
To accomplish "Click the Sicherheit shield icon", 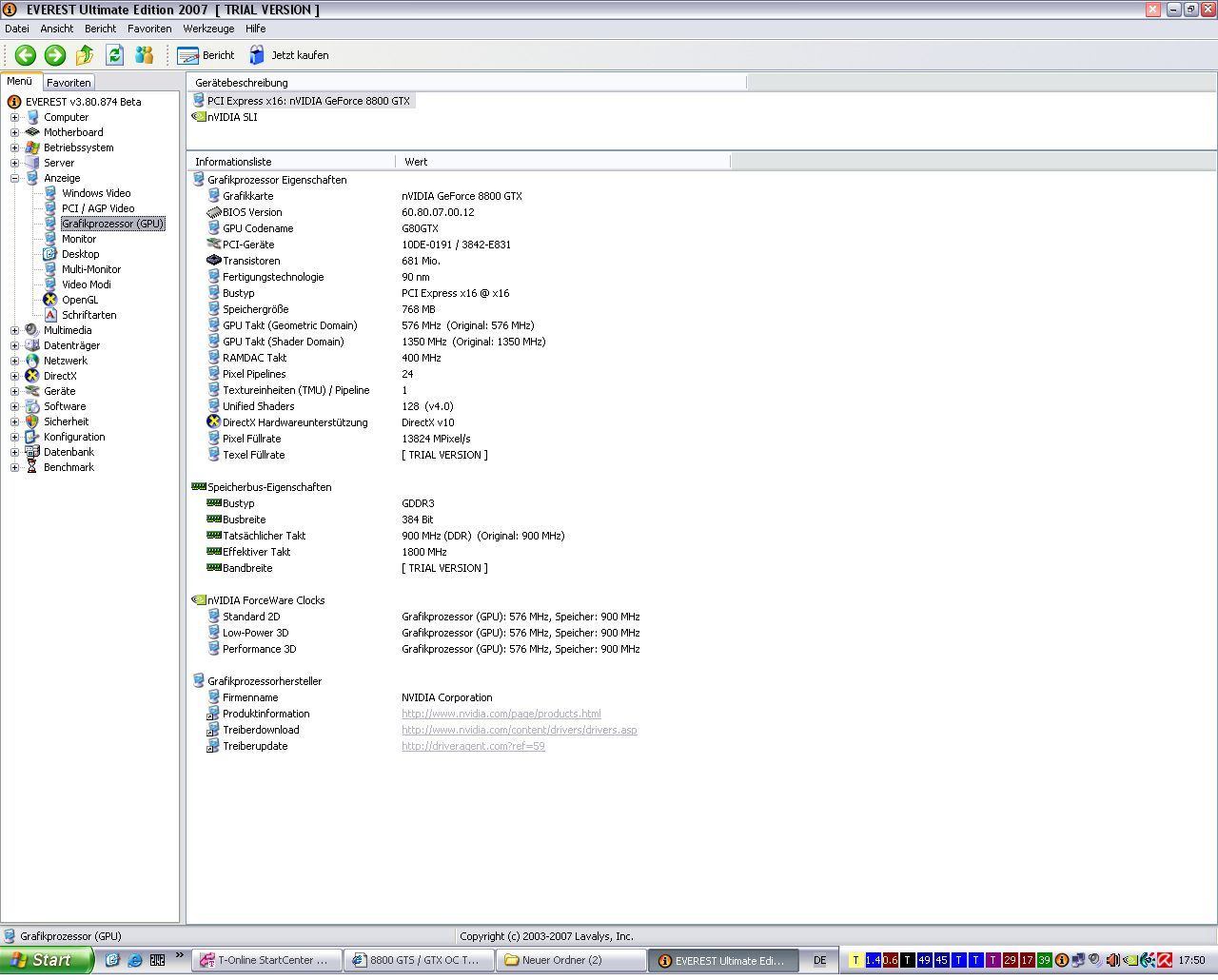I will pos(31,421).
